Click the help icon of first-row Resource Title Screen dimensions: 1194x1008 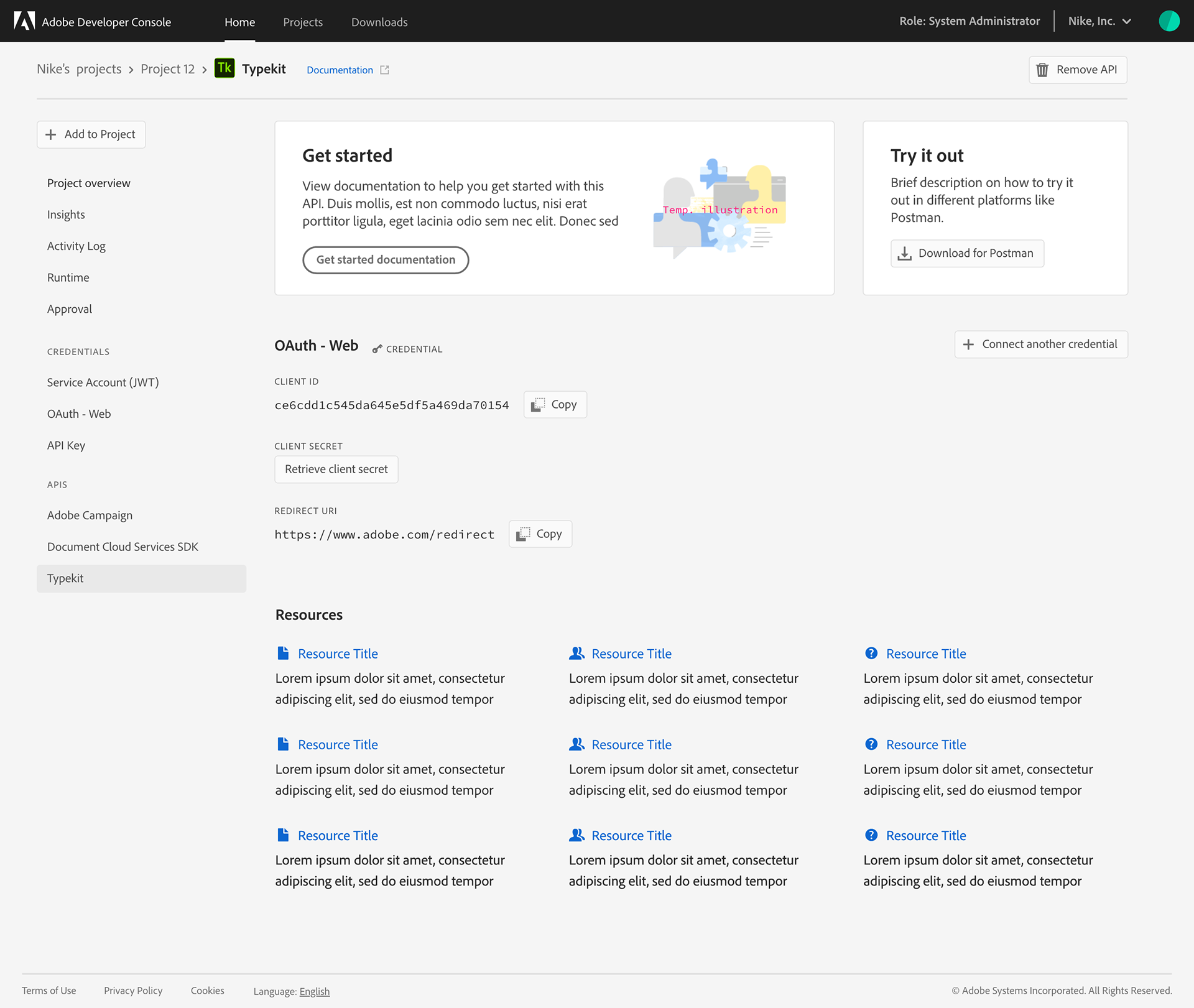click(x=871, y=653)
